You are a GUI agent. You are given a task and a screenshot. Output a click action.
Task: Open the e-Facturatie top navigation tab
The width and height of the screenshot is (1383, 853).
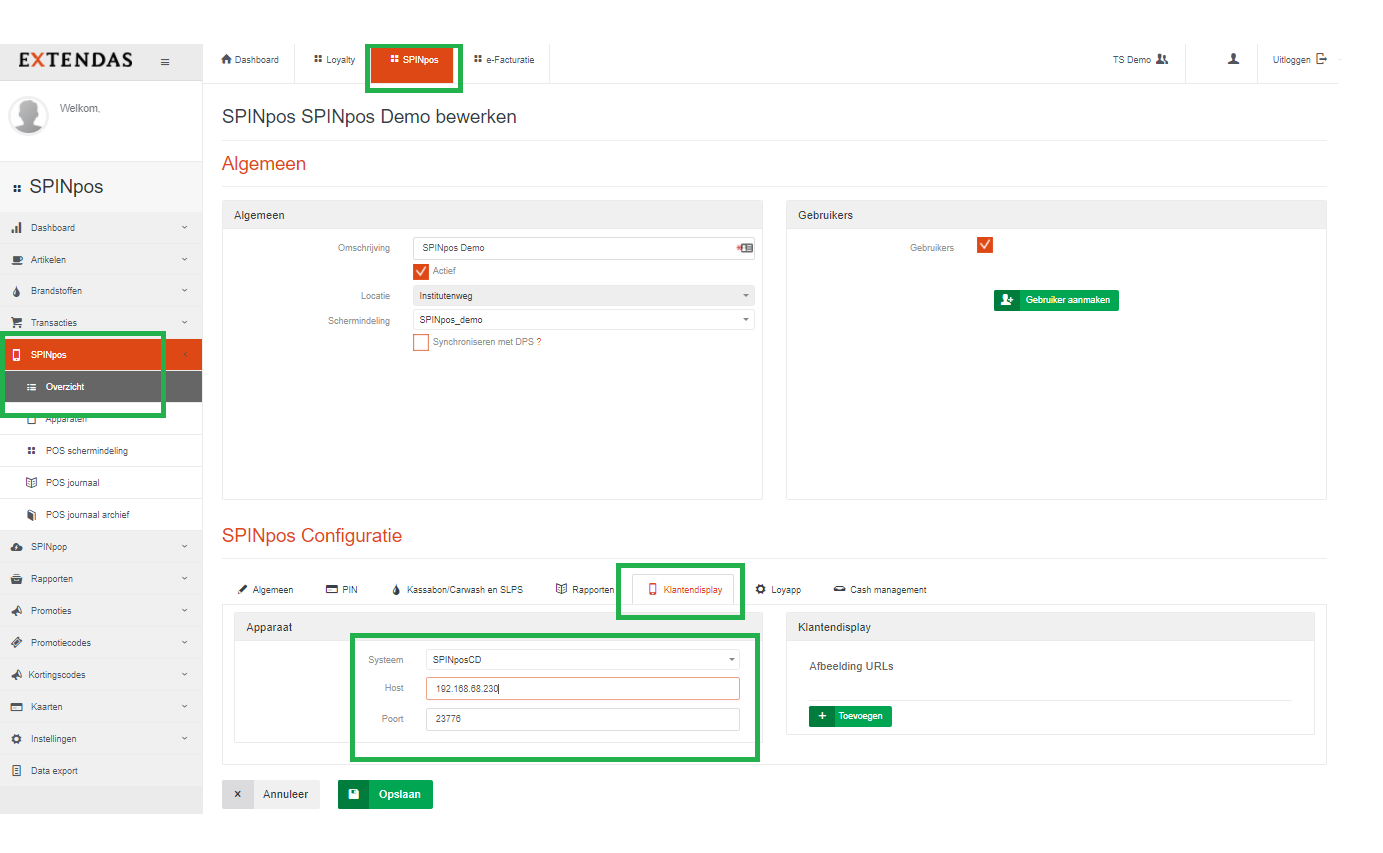(504, 60)
